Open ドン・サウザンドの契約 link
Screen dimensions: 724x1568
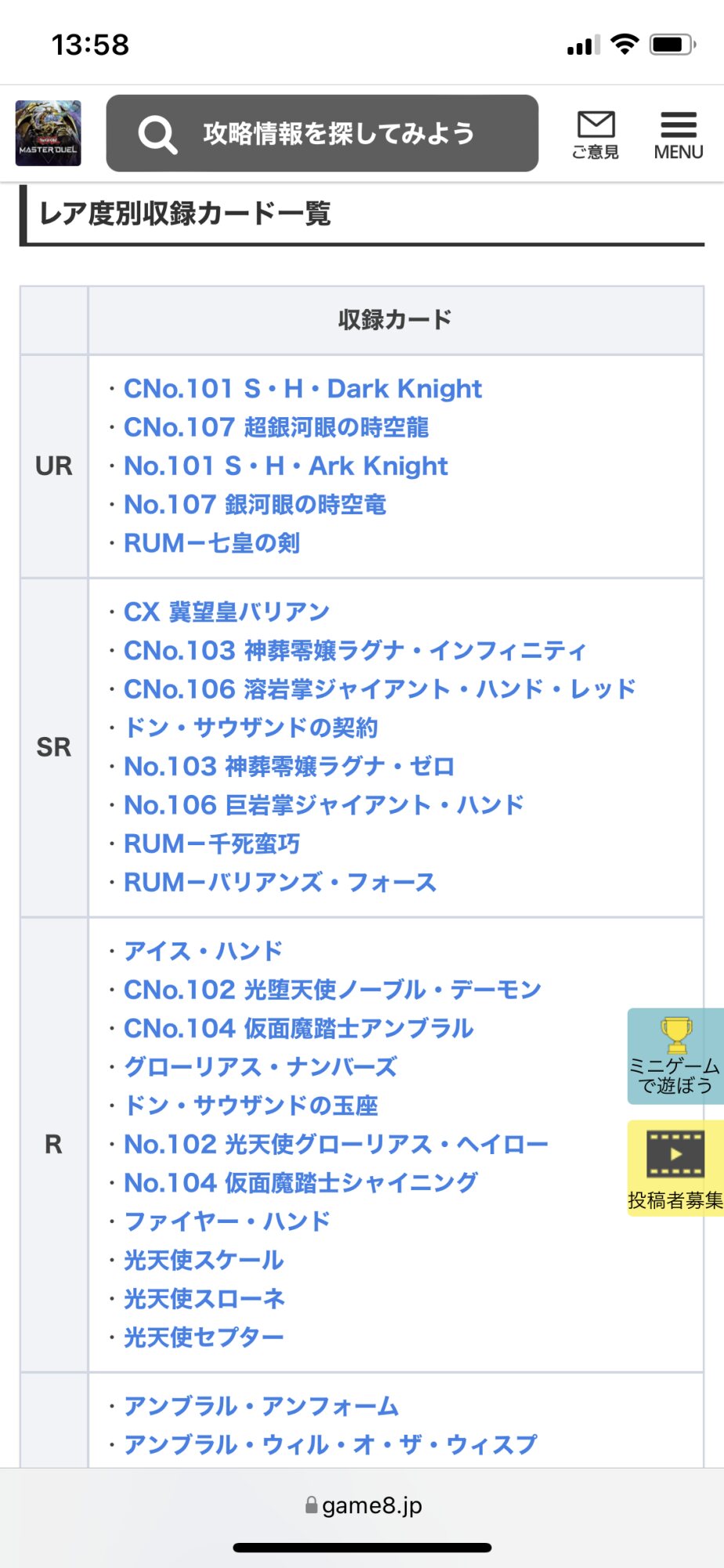[x=251, y=728]
